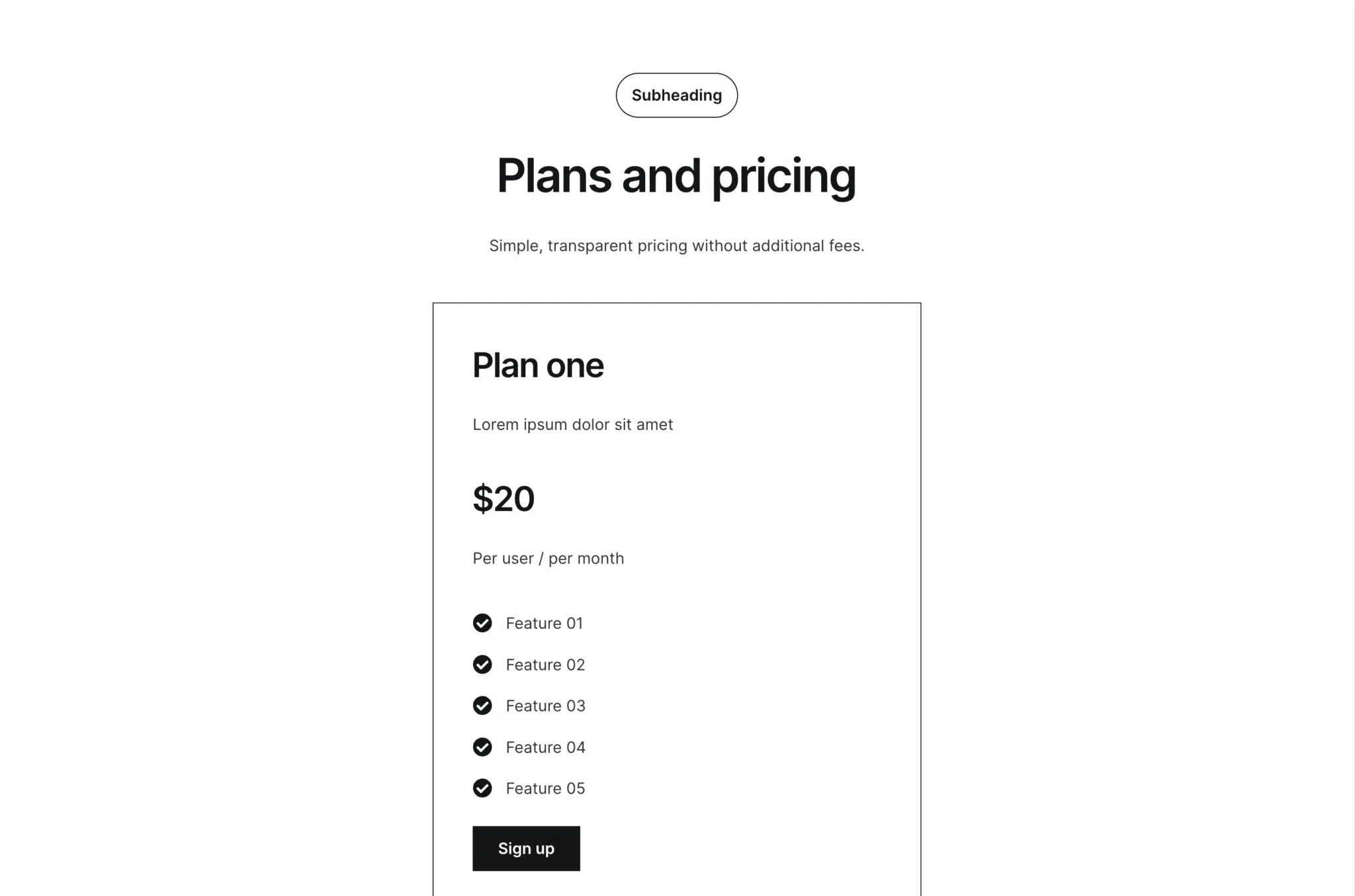The height and width of the screenshot is (896, 1355).
Task: Click the checkmark icon beside Feature 01
Action: pyautogui.click(x=482, y=623)
